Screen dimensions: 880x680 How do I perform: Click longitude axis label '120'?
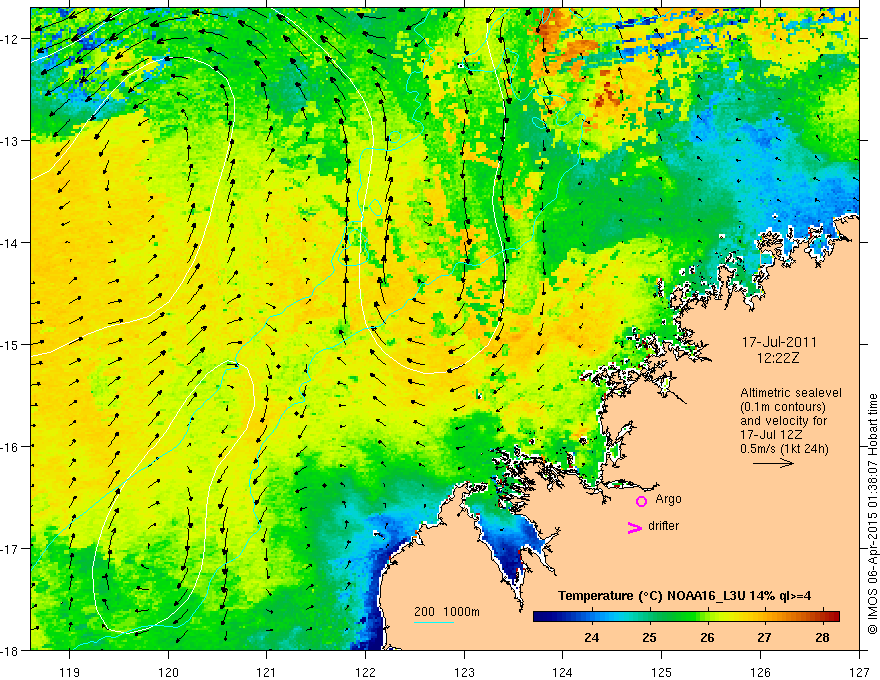coord(168,672)
